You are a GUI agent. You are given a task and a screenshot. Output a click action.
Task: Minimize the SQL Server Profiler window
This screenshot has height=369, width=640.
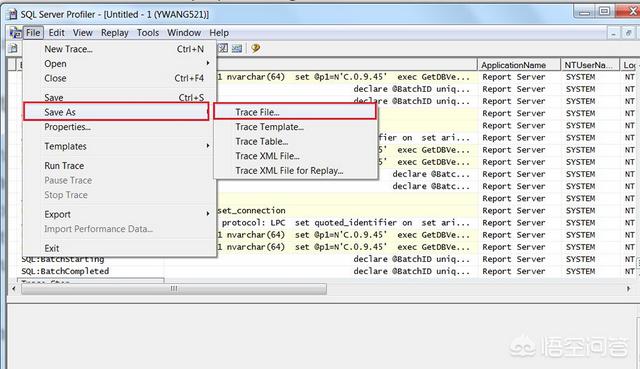click(x=584, y=12)
